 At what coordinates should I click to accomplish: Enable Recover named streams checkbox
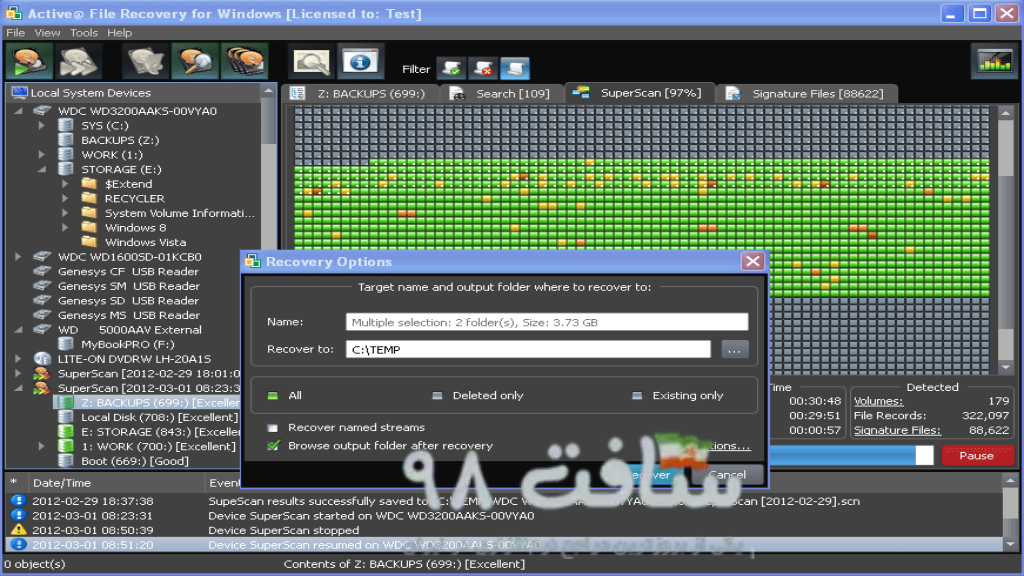[x=273, y=428]
